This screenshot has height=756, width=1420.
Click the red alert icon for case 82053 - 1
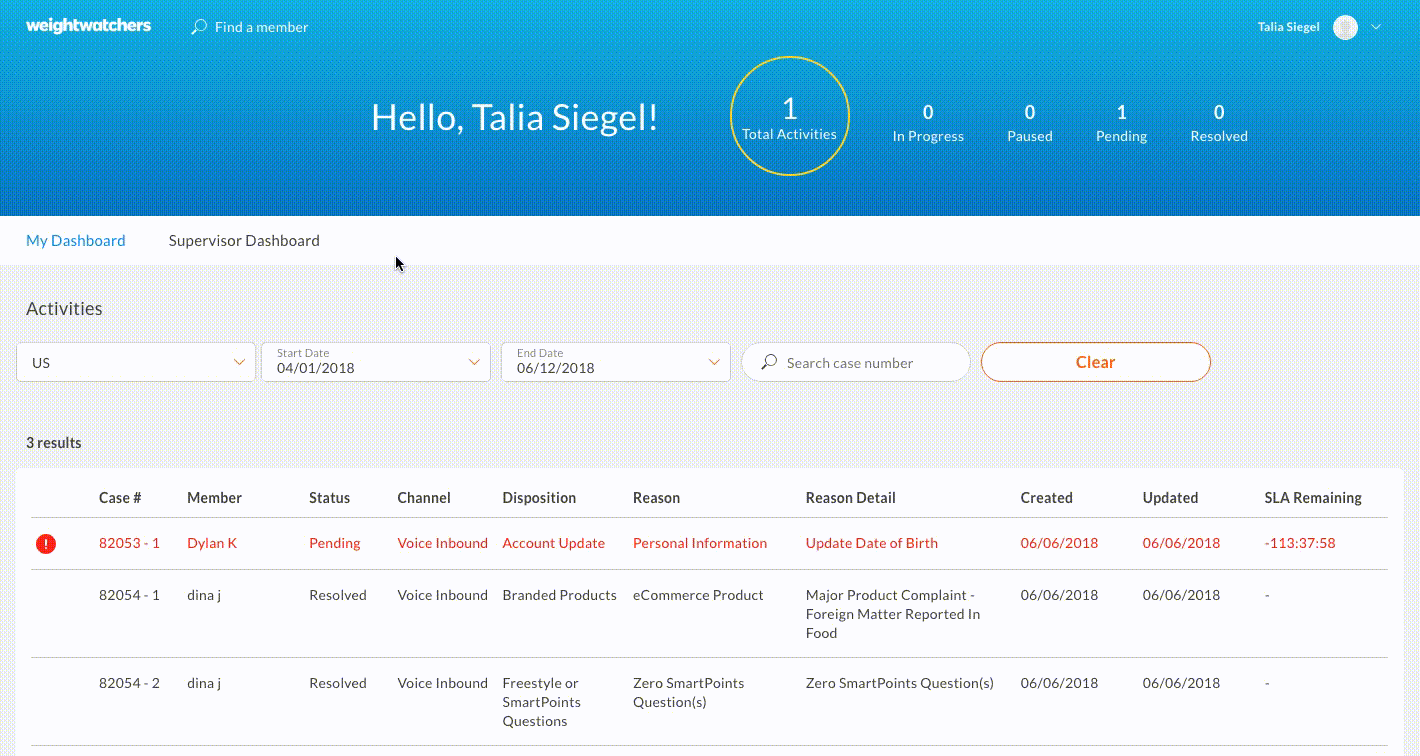(46, 544)
